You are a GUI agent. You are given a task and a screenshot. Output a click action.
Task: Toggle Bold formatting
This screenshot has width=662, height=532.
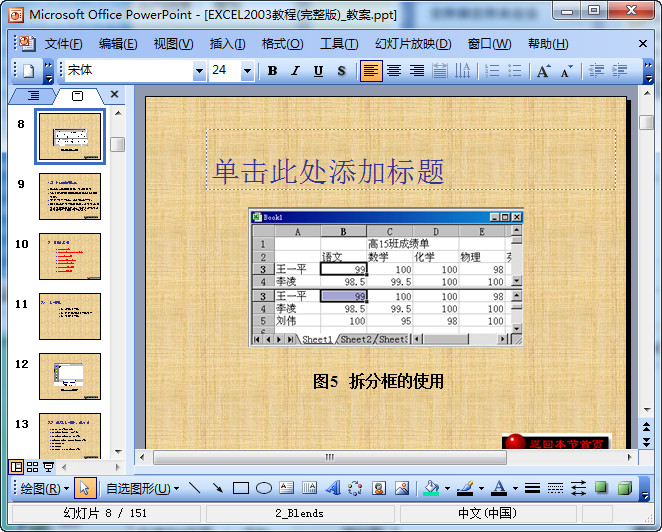click(x=272, y=71)
